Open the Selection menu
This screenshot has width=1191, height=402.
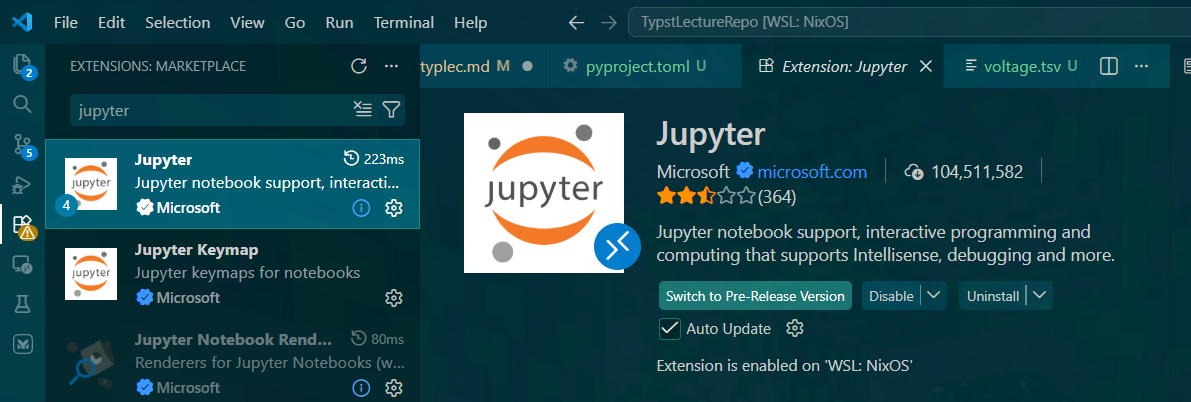(x=178, y=23)
